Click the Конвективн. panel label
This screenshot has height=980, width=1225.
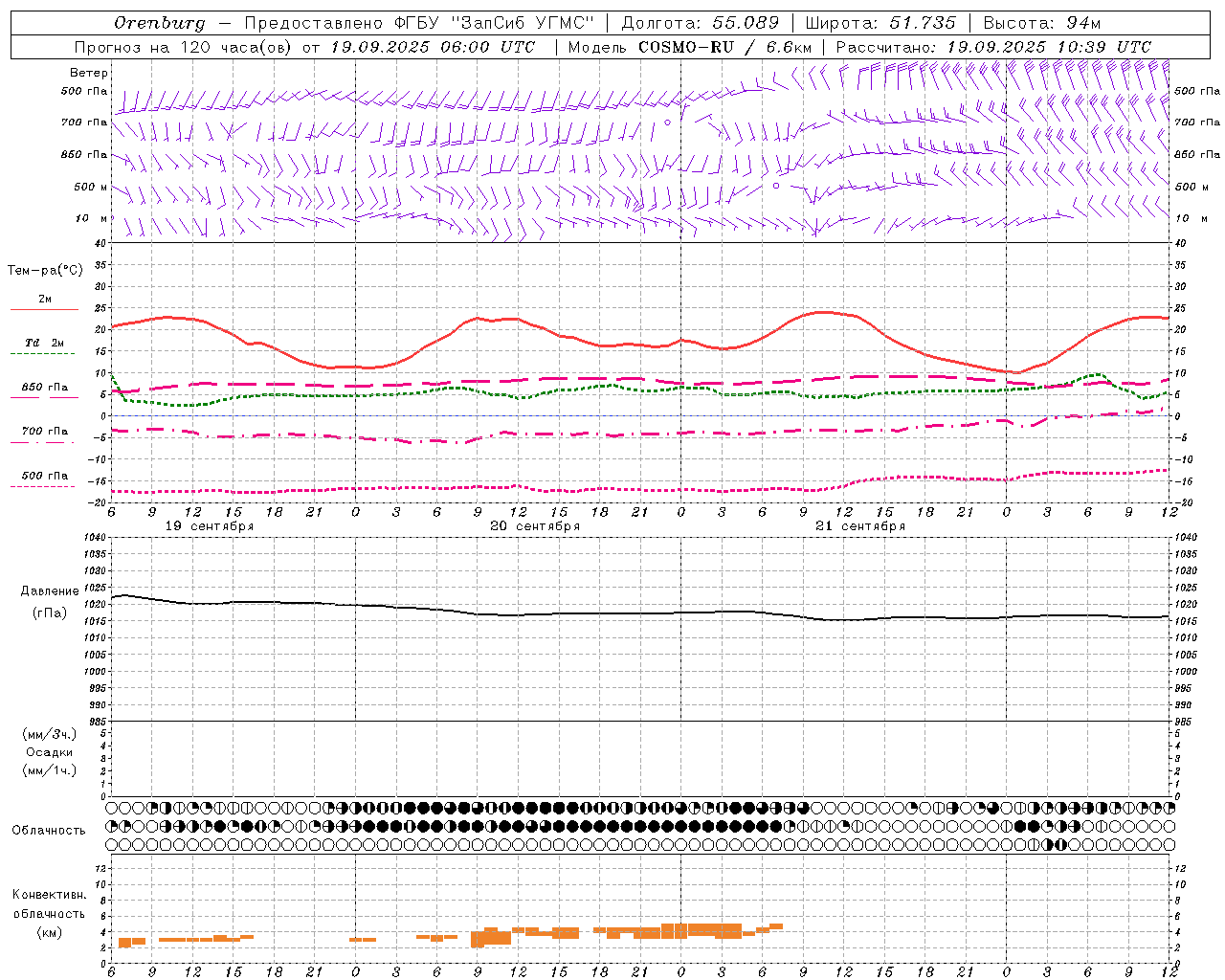click(x=49, y=895)
